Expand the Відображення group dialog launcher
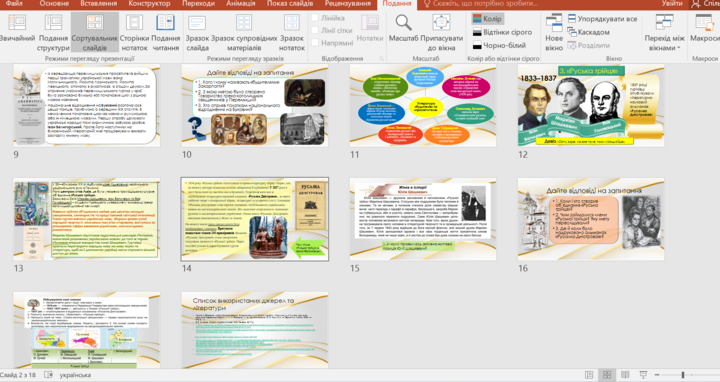Viewport: 720px width, 382px height. click(x=381, y=59)
